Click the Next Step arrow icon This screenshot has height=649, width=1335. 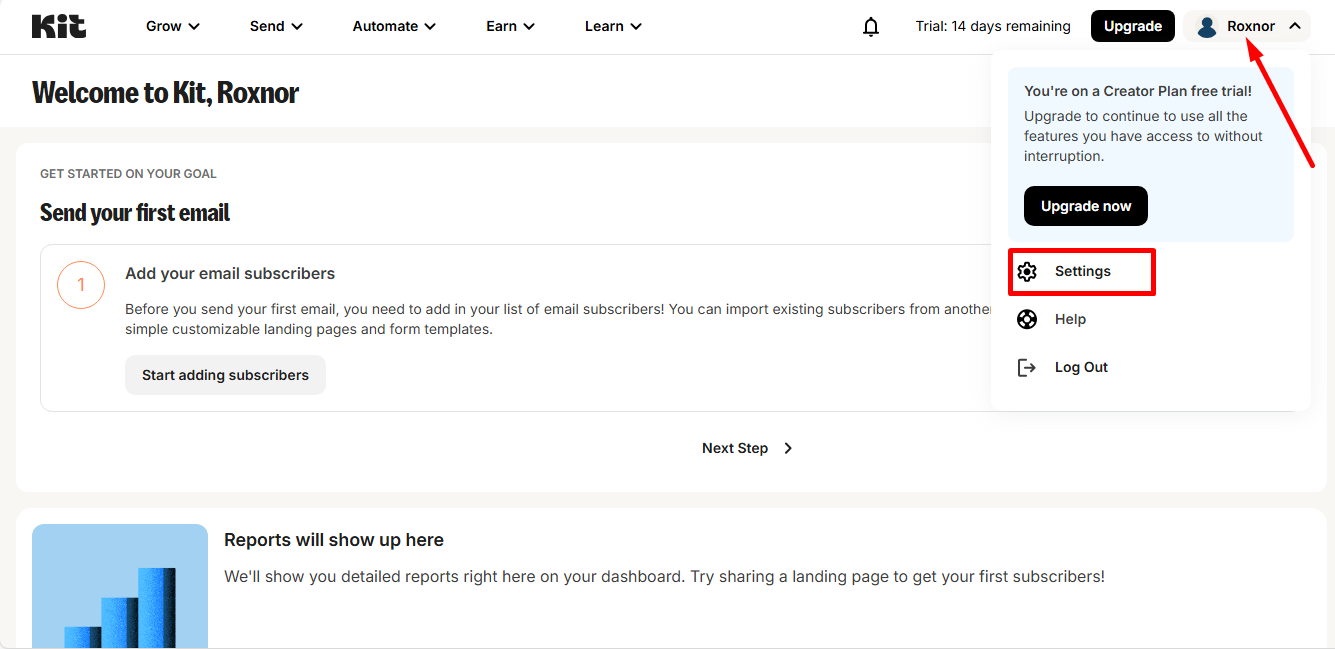coord(788,448)
